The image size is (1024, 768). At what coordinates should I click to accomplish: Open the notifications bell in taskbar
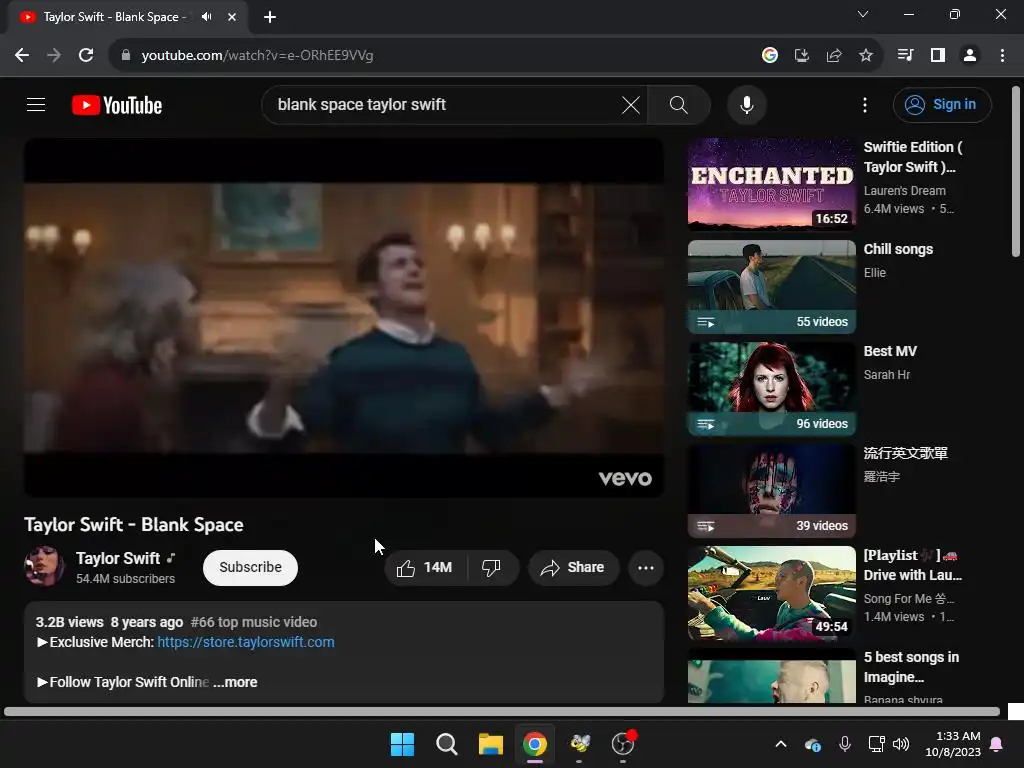coord(996,744)
